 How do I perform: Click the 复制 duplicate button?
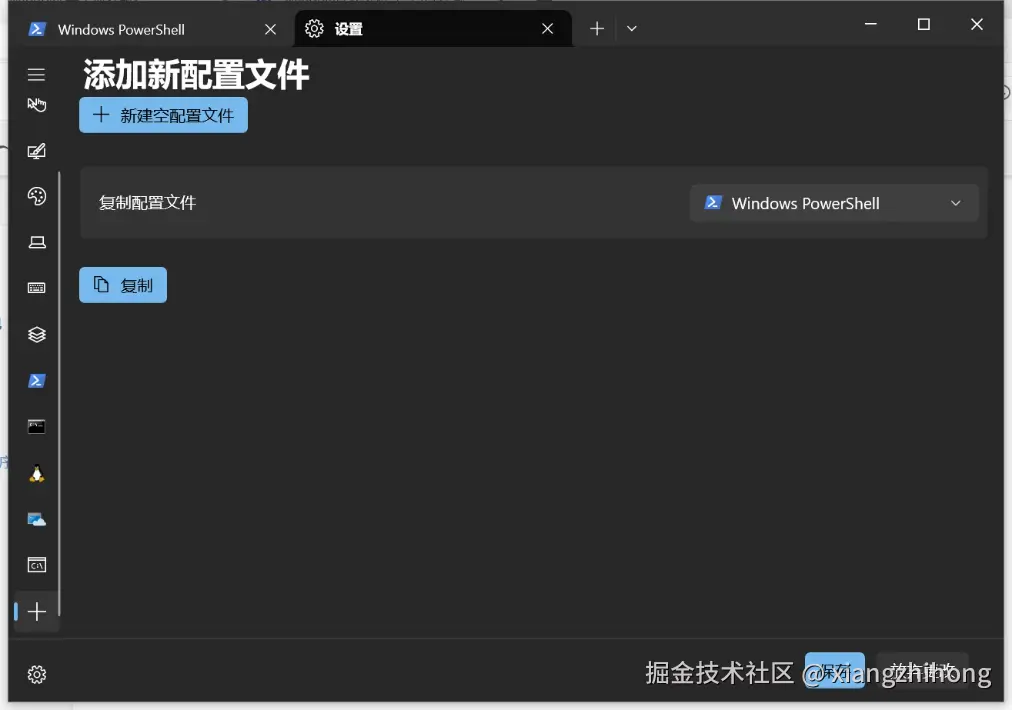(123, 285)
